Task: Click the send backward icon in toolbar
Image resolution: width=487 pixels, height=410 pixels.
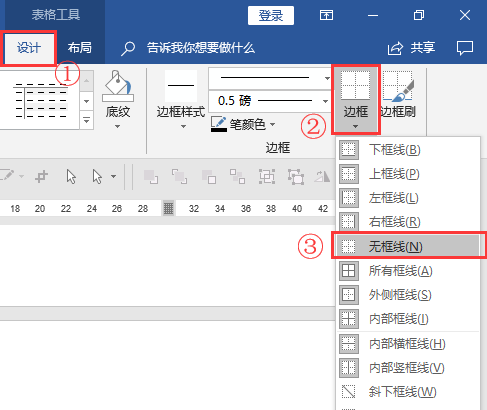Action: pyautogui.click(x=179, y=176)
